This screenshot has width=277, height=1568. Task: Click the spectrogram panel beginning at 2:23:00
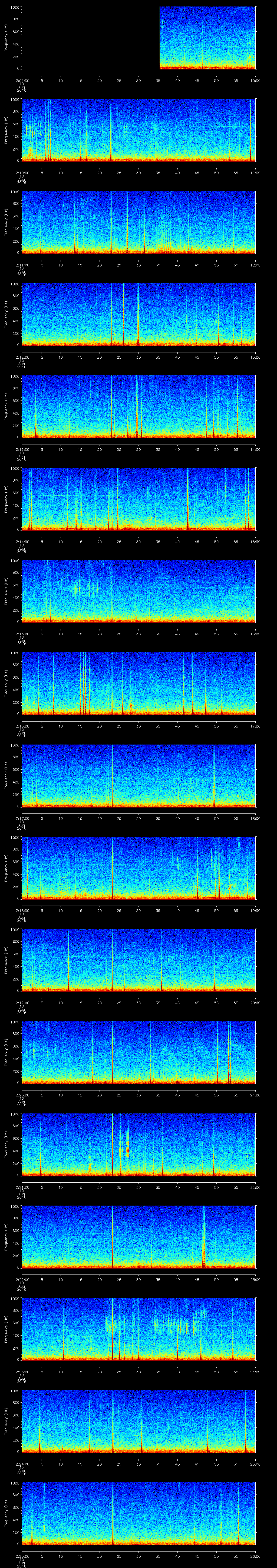click(138, 1329)
